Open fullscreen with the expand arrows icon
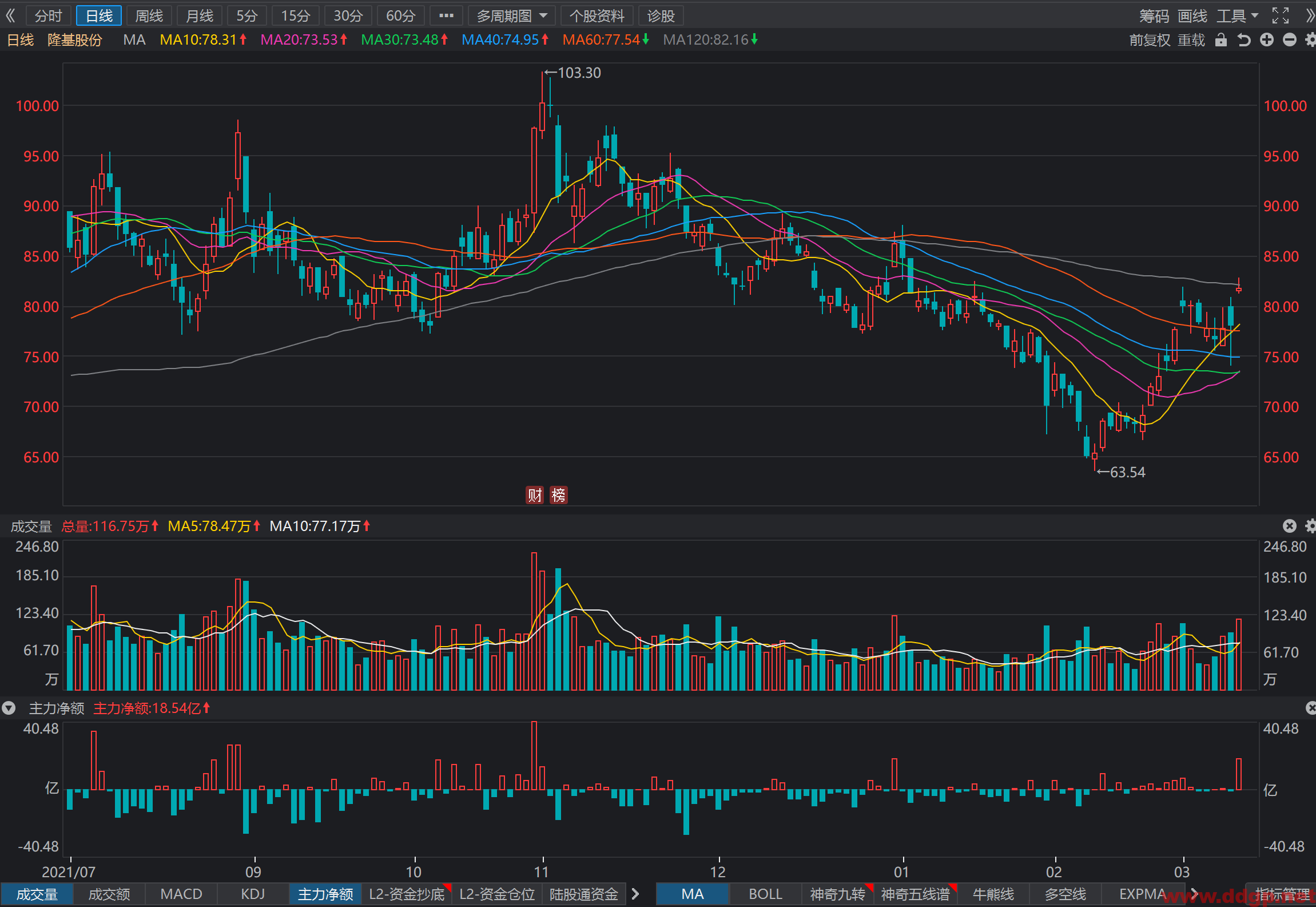 click(1280, 15)
